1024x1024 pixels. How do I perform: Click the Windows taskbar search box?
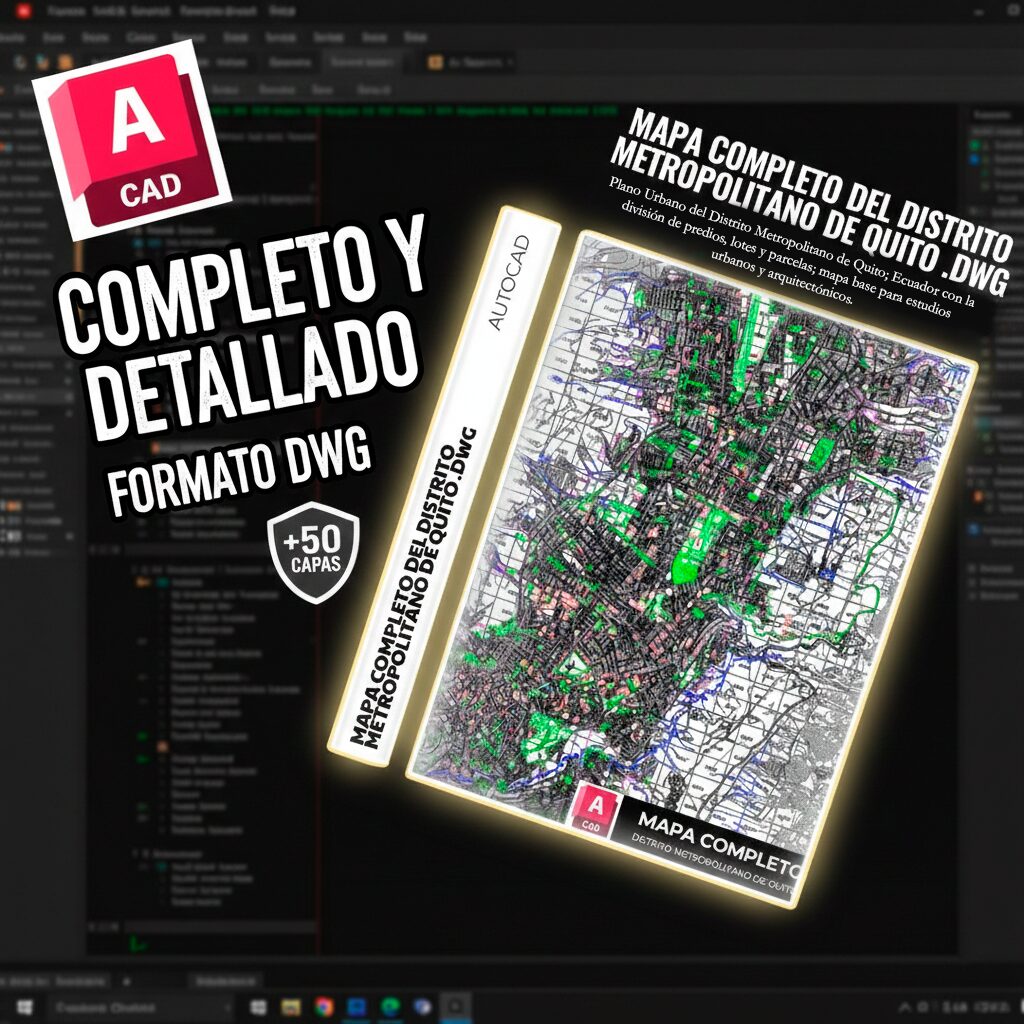click(x=140, y=1006)
